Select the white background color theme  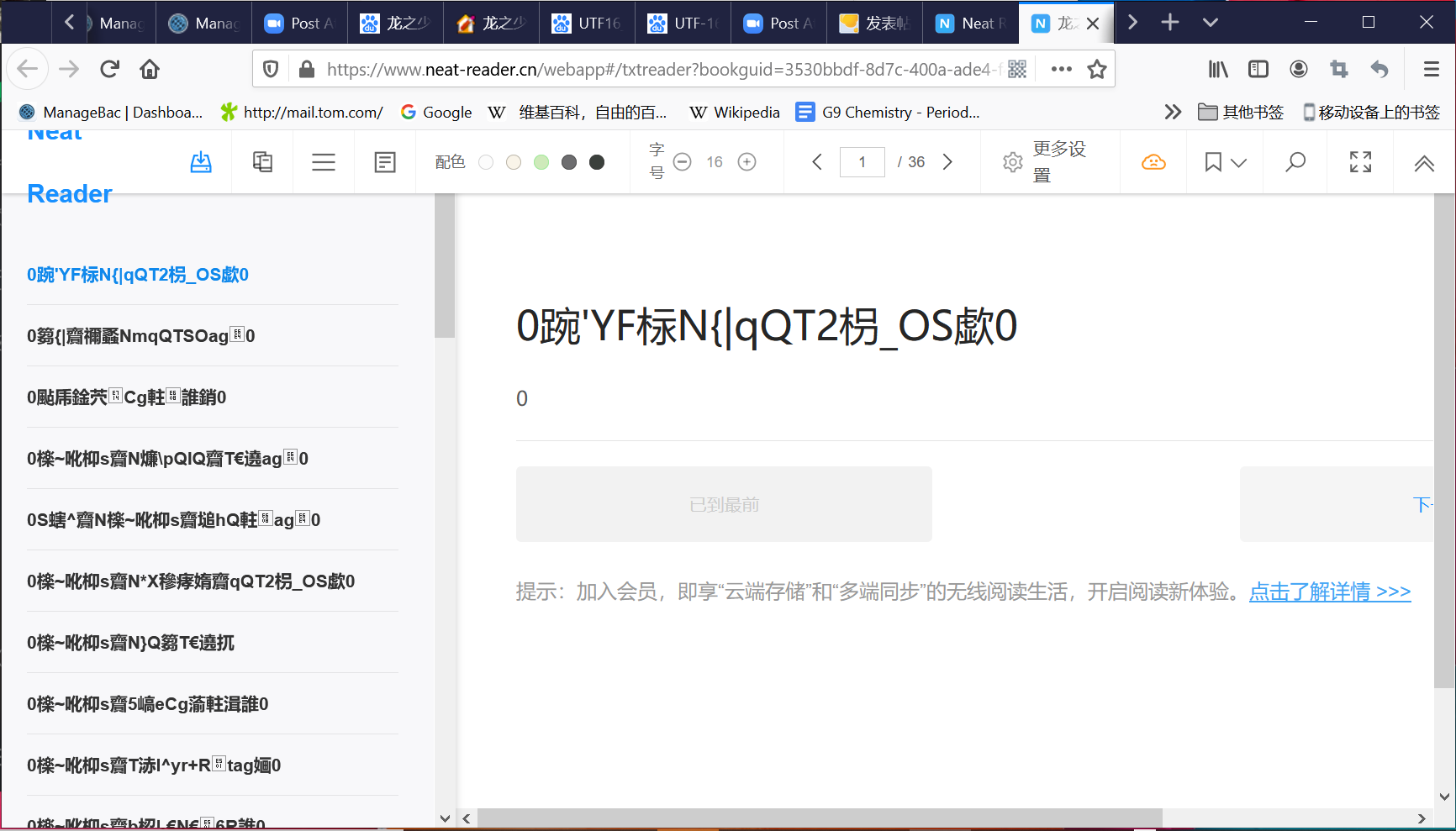[x=486, y=162]
